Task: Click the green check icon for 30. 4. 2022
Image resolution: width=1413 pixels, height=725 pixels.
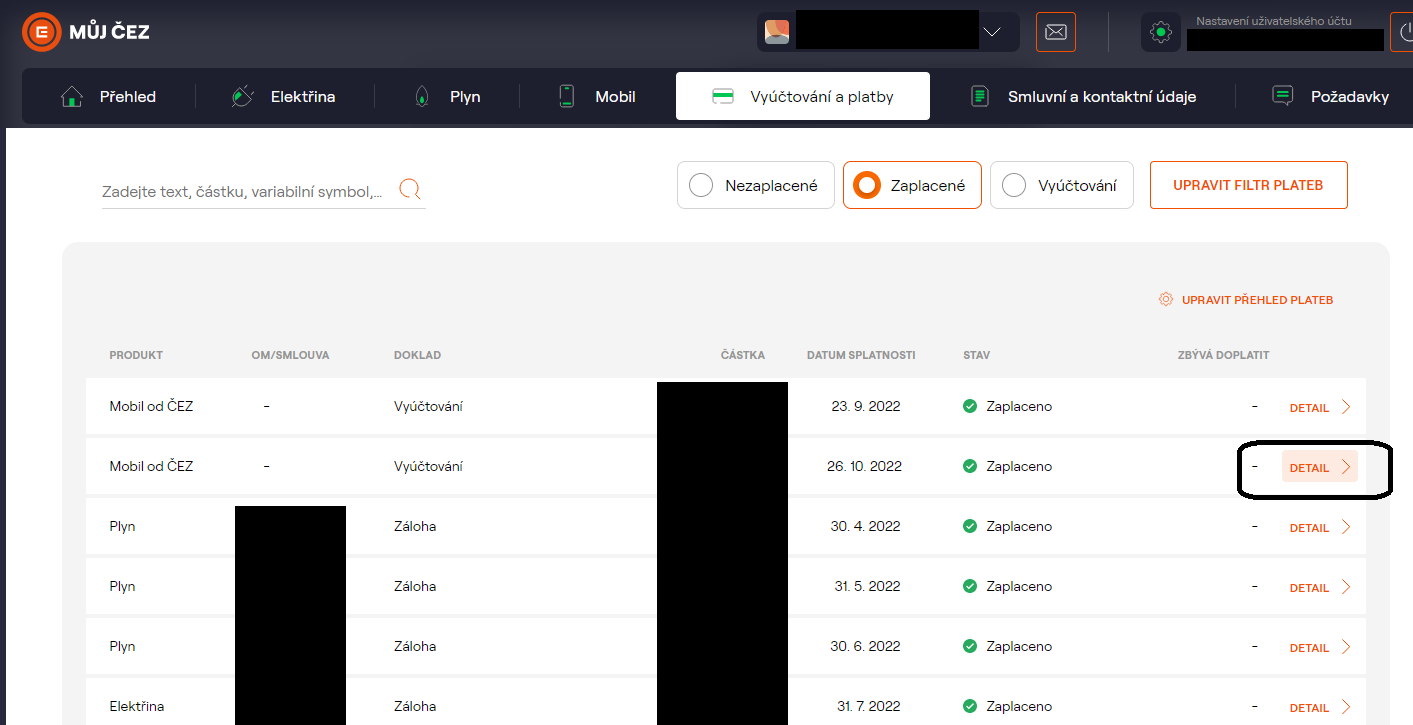Action: point(969,526)
